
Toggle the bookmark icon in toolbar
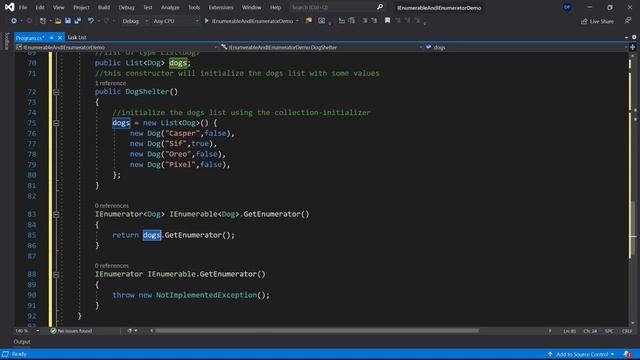[387, 20]
